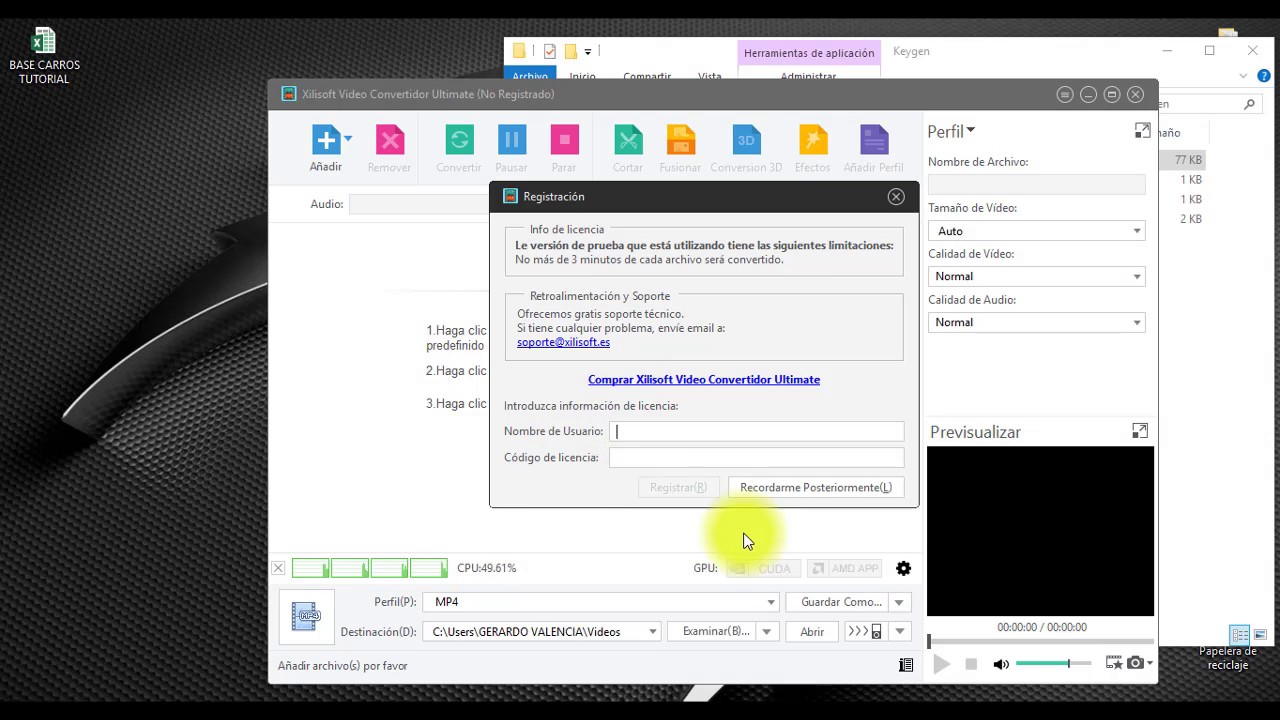Image resolution: width=1280 pixels, height=720 pixels.
Task: Play the preview video
Action: point(941,664)
